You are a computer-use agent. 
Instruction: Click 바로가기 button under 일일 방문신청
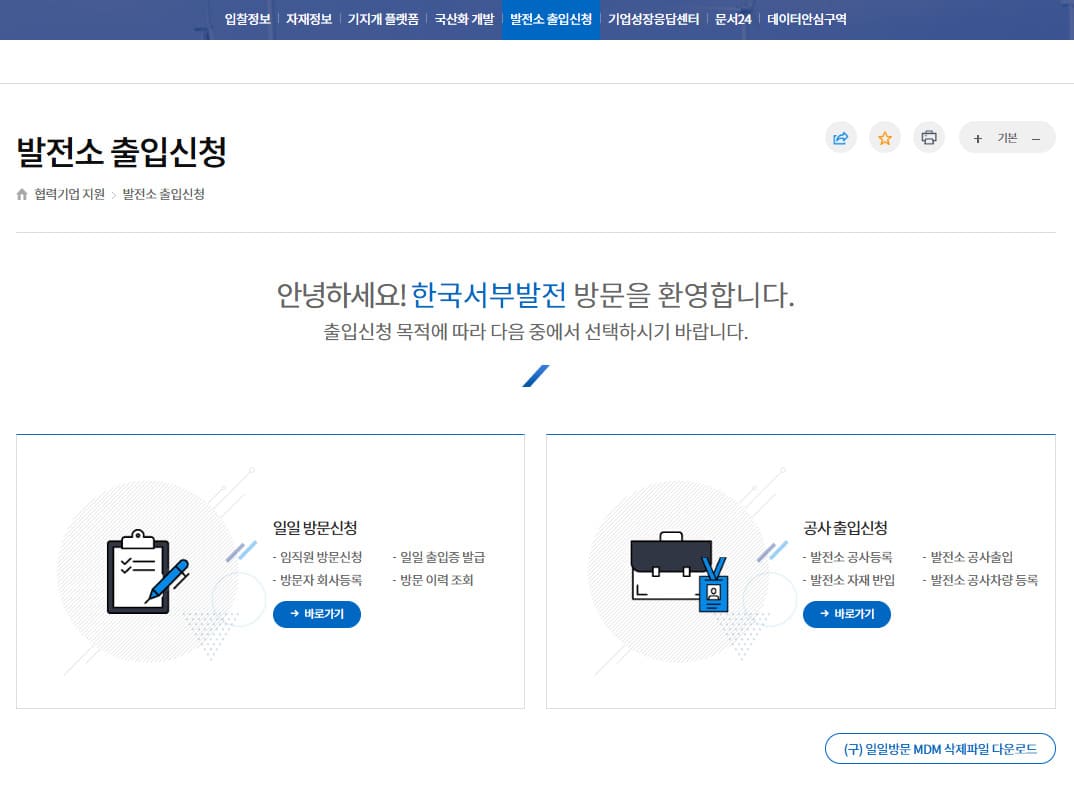316,614
